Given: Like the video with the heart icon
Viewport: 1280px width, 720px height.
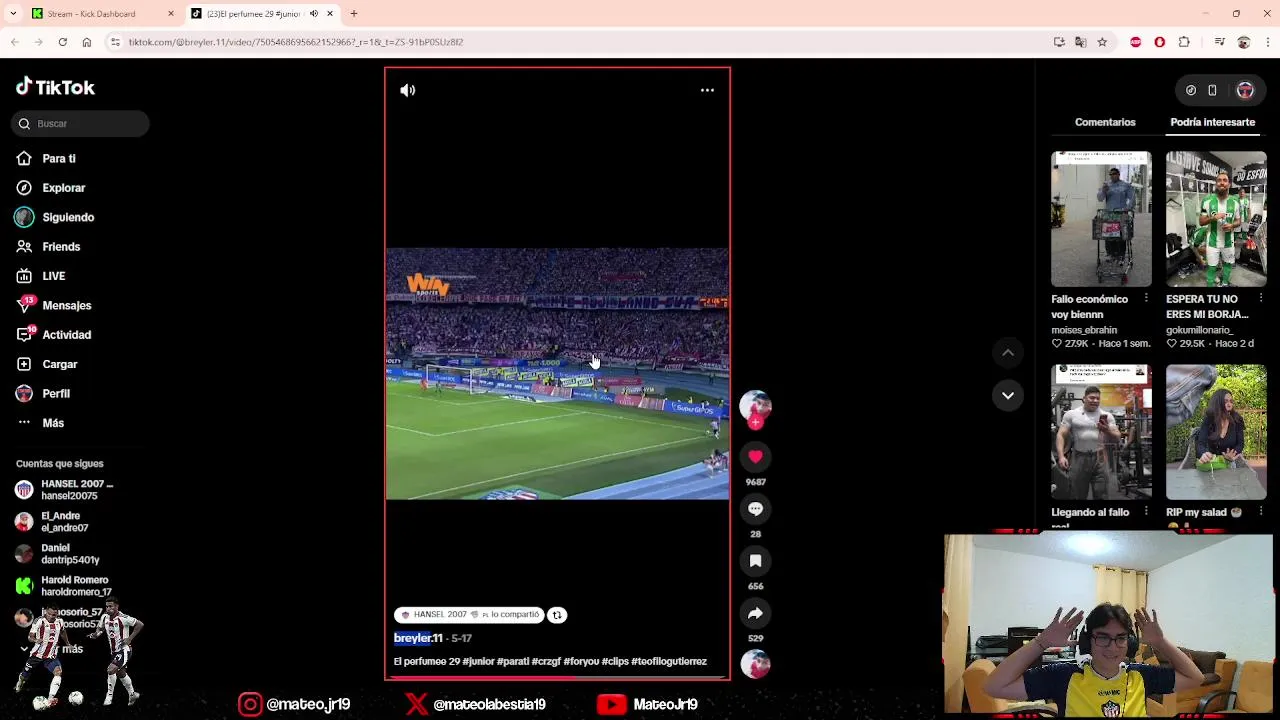Looking at the screenshot, I should [755, 456].
